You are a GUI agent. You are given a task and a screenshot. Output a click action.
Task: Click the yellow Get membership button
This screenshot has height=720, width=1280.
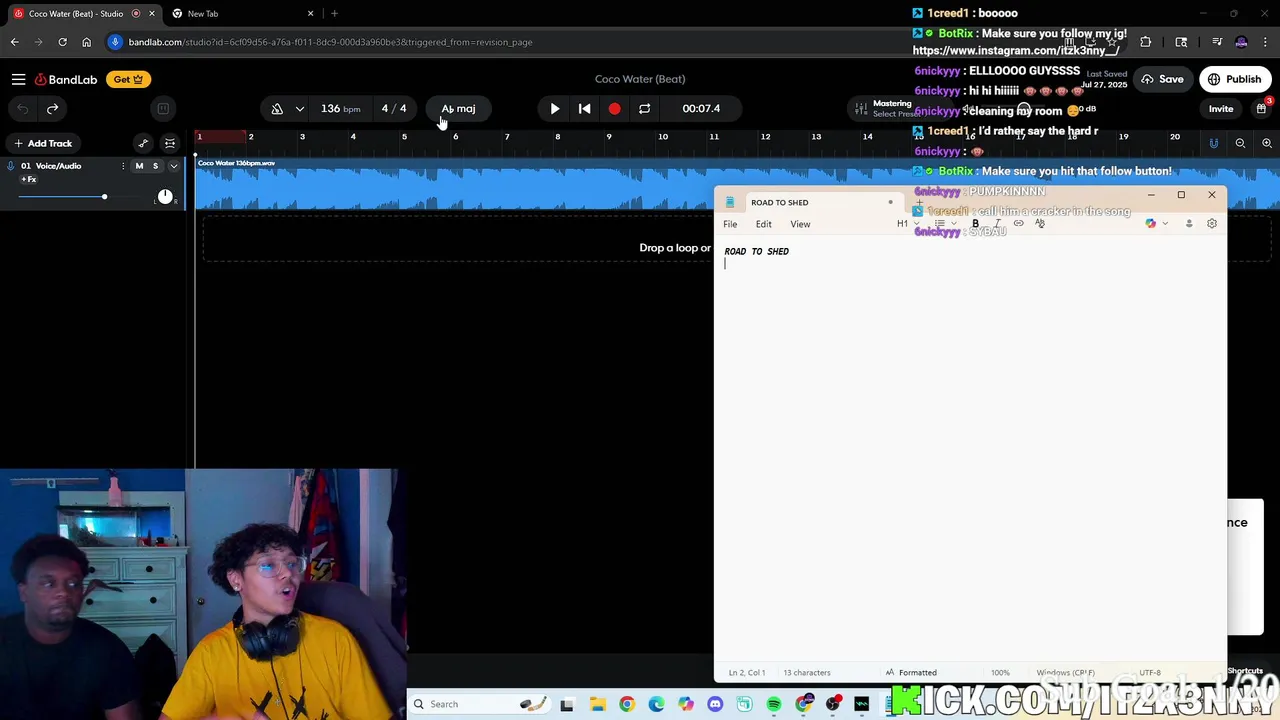(127, 79)
